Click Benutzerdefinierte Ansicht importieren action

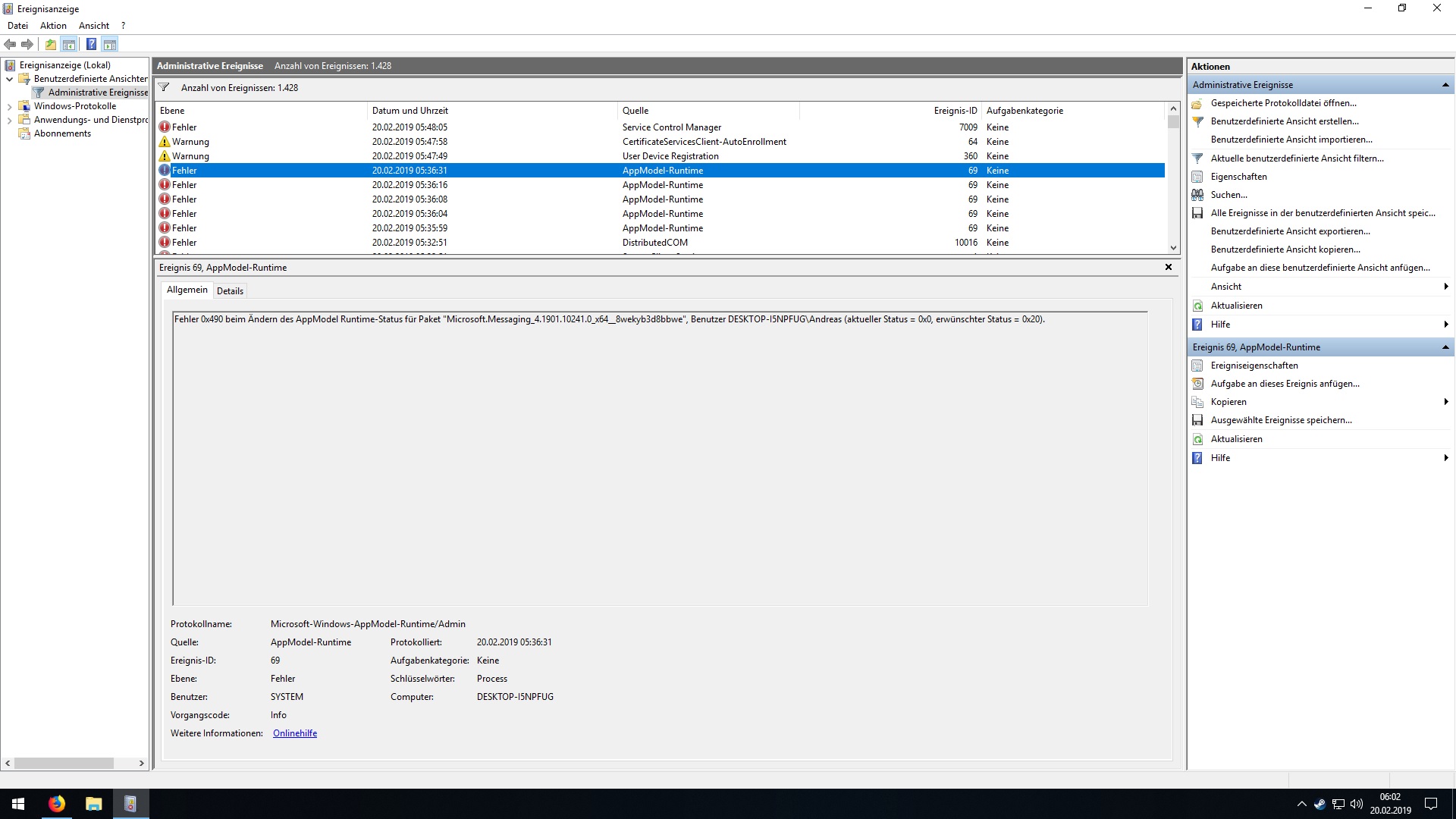(1291, 140)
